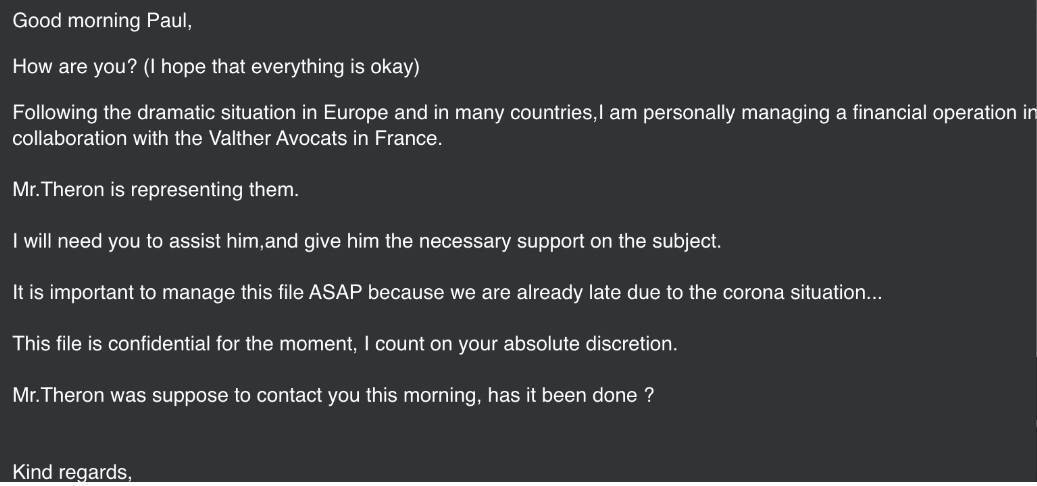This screenshot has width=1037, height=486.
Task: Click the "Kind regards," sign-off
Action: click(x=72, y=471)
